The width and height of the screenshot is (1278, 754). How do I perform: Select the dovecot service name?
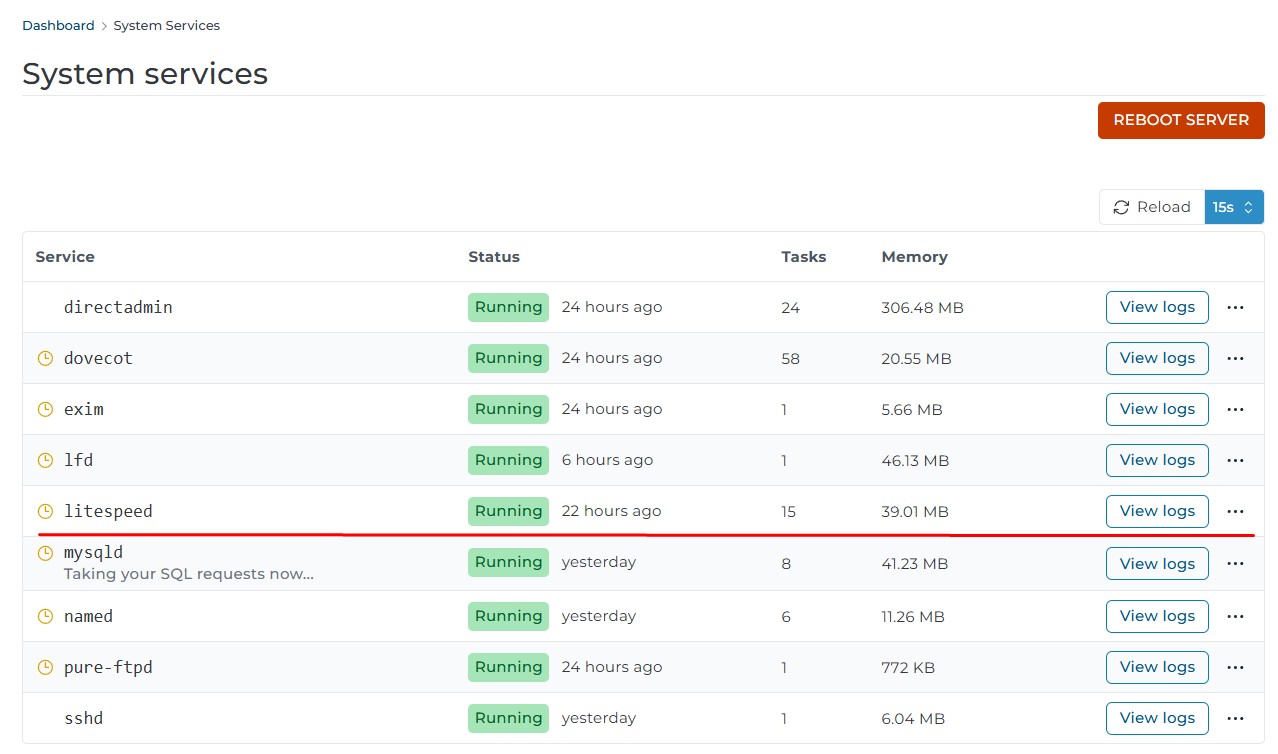(98, 358)
